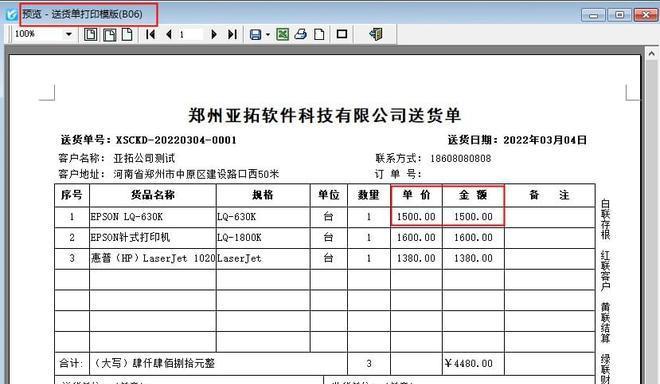This screenshot has height=384, width=660.
Task: Jump to the first page
Action: 150,34
